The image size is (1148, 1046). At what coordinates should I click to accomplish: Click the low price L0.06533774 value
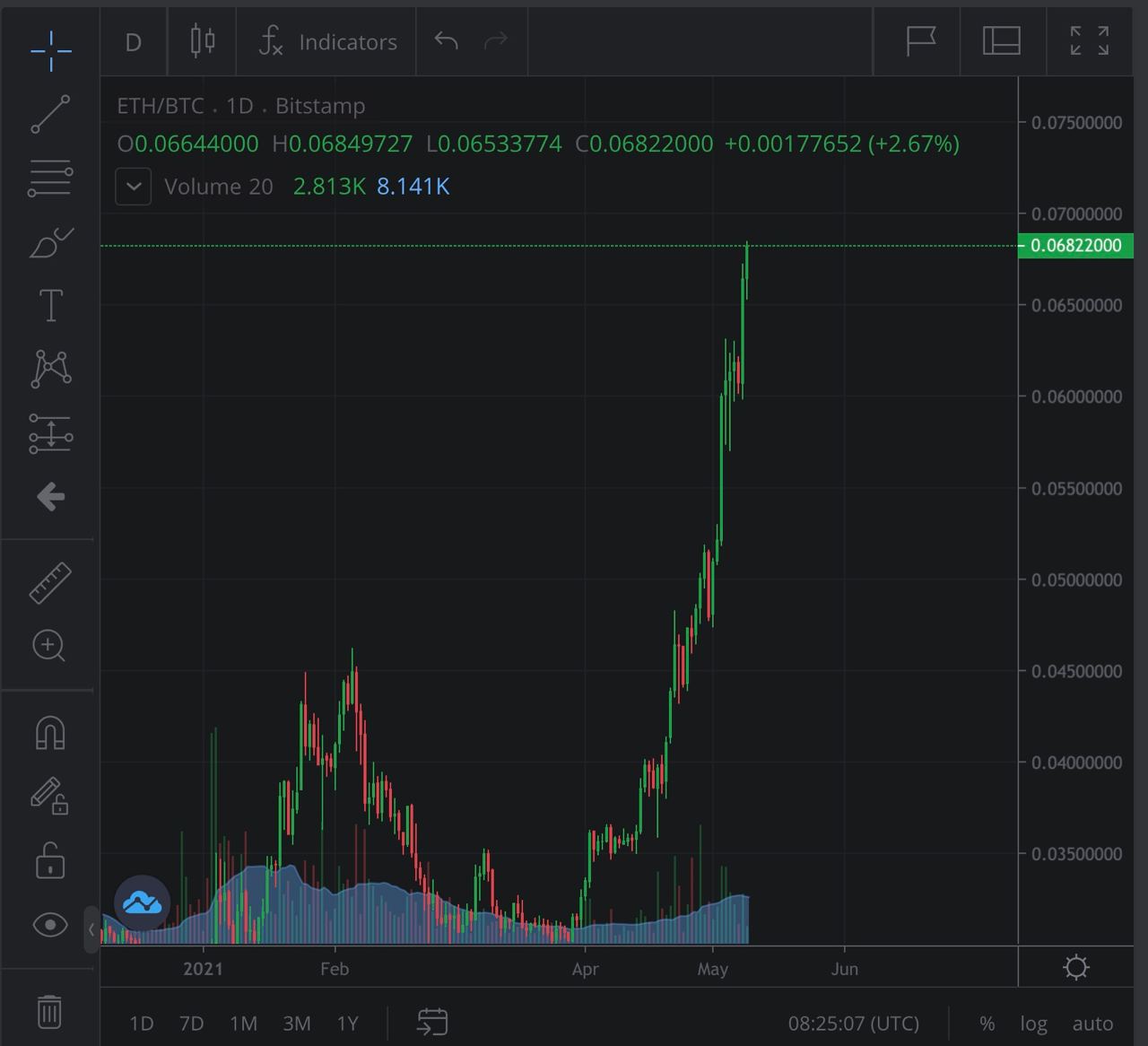pyautogui.click(x=494, y=144)
